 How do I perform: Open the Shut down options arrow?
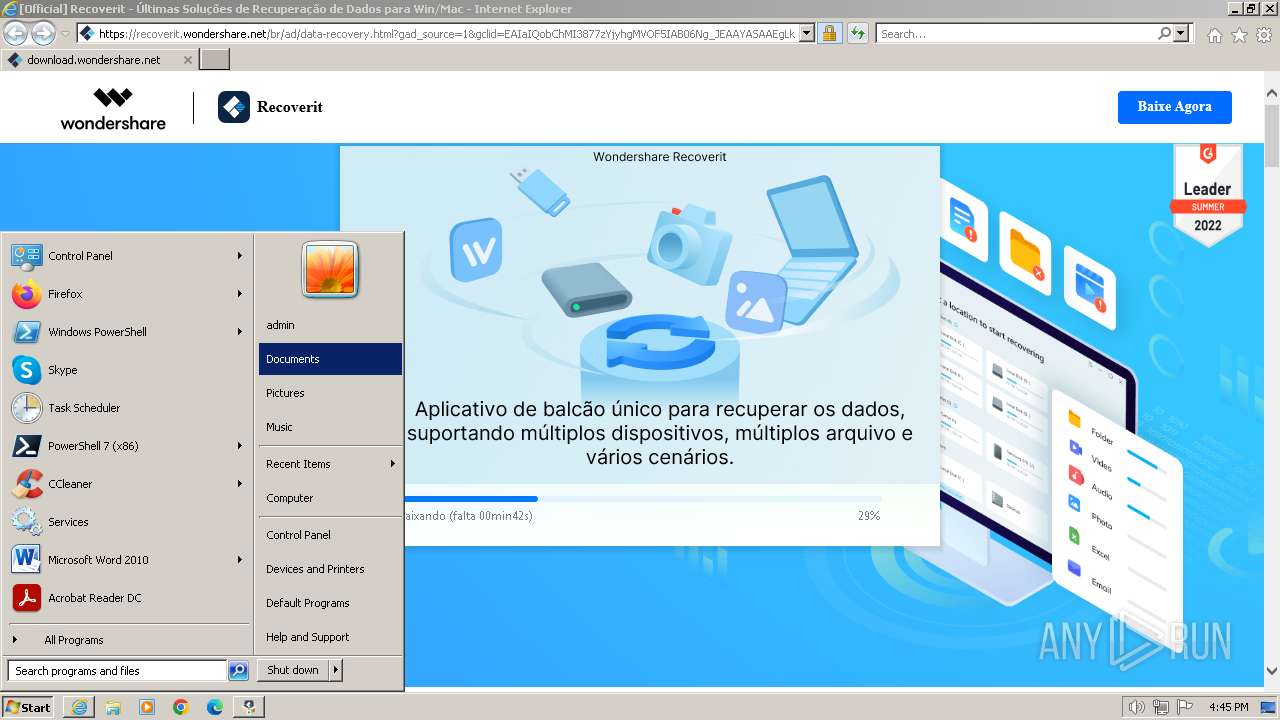pyautogui.click(x=336, y=670)
